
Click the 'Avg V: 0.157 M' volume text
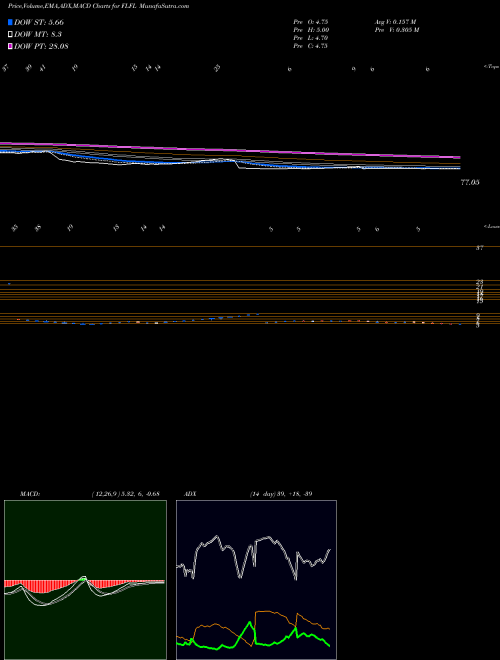(x=395, y=21)
